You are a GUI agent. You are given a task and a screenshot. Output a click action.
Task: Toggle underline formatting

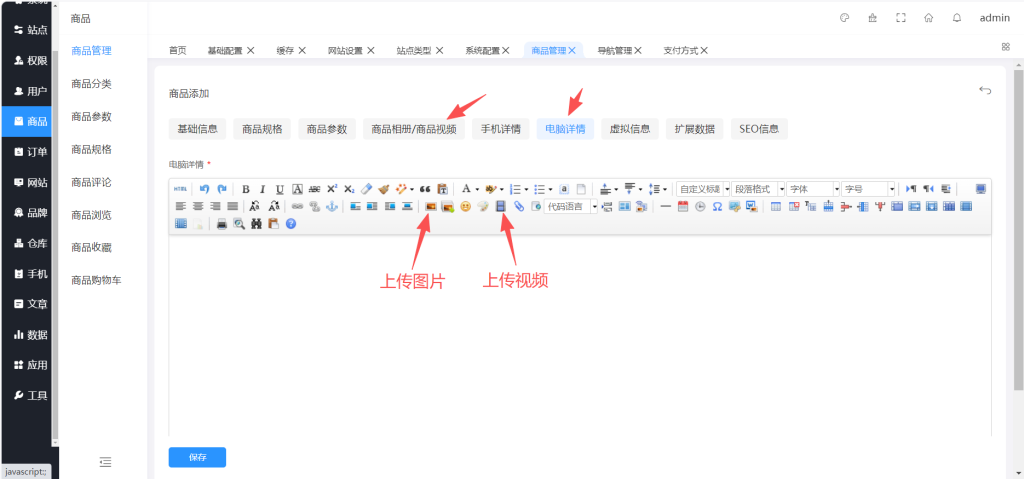280,190
